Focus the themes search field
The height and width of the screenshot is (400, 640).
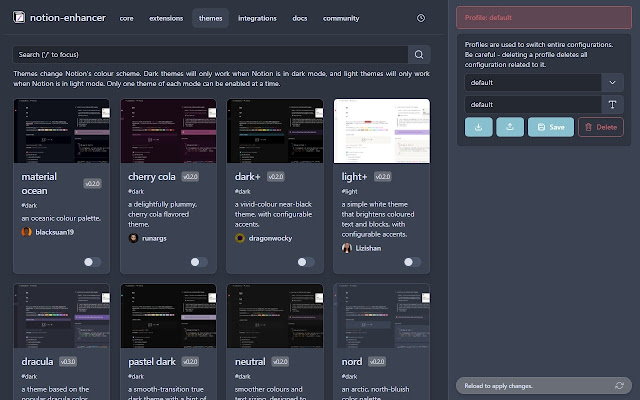tap(210, 54)
